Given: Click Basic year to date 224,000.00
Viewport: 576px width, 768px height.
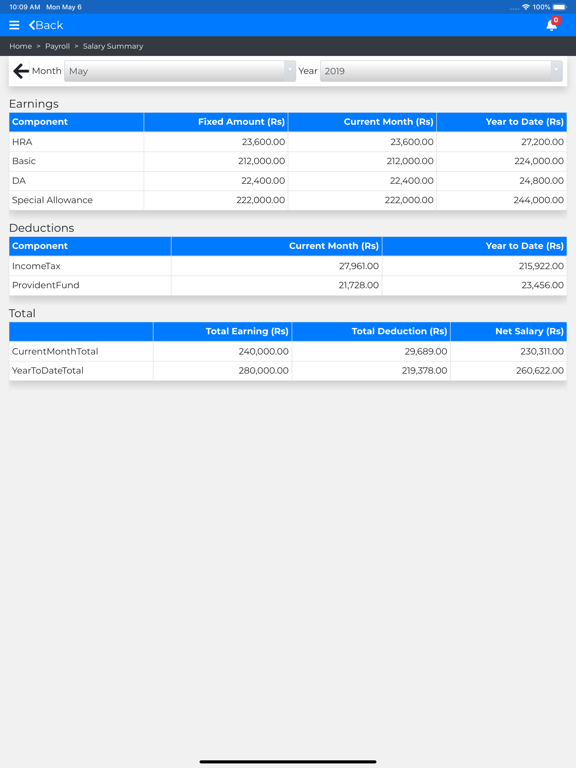Looking at the screenshot, I should (x=539, y=161).
